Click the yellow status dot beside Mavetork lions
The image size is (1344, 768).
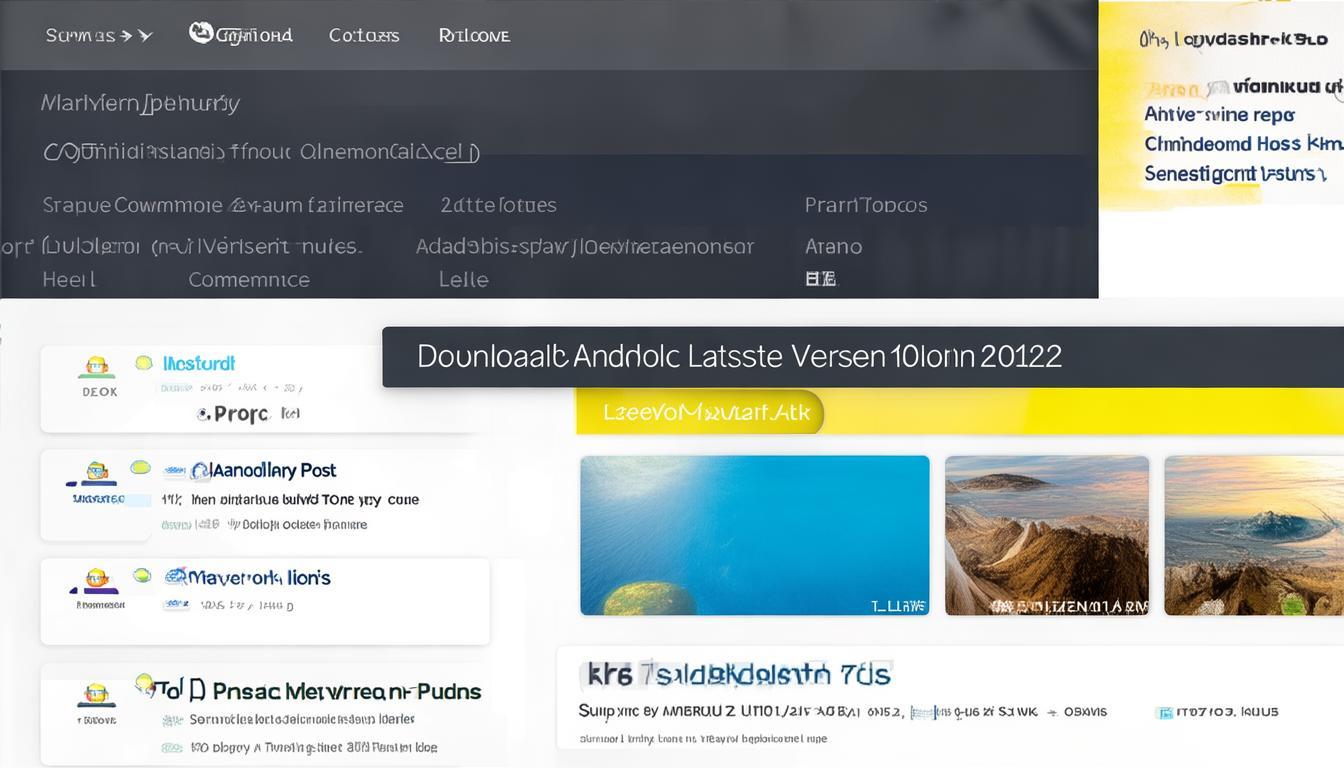(x=142, y=575)
